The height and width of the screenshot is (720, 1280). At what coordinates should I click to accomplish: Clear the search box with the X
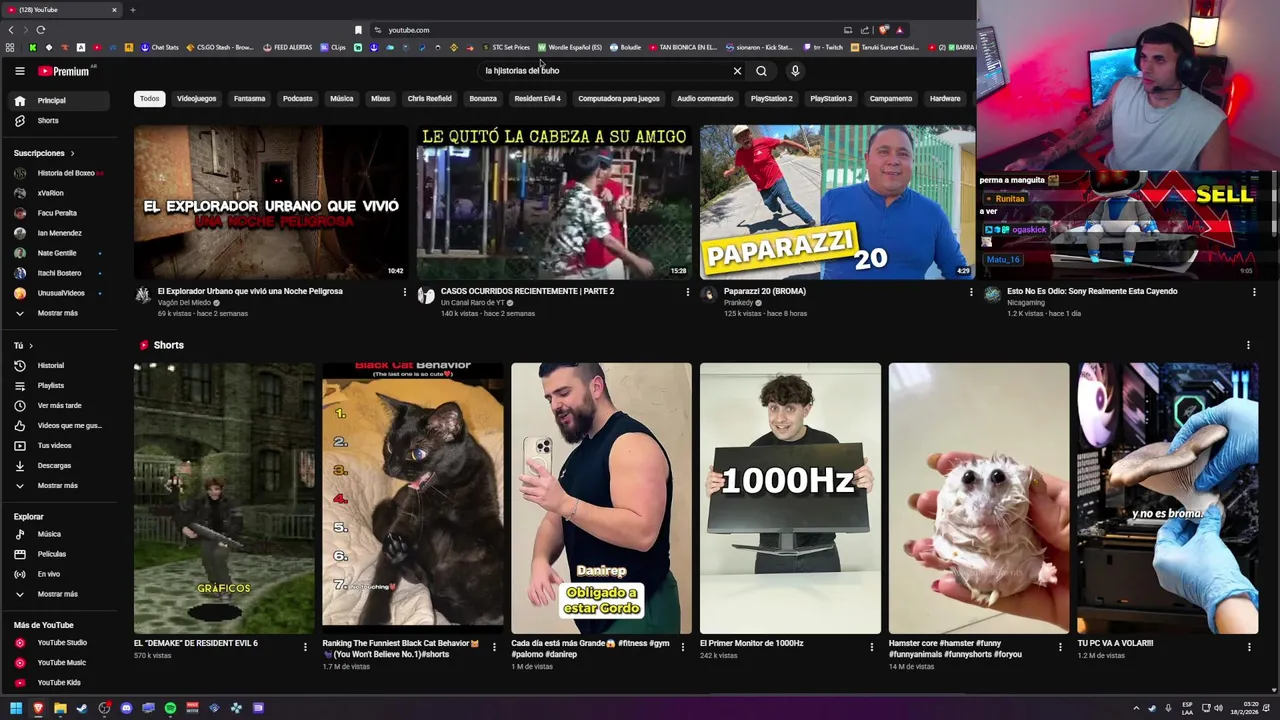pyautogui.click(x=737, y=71)
